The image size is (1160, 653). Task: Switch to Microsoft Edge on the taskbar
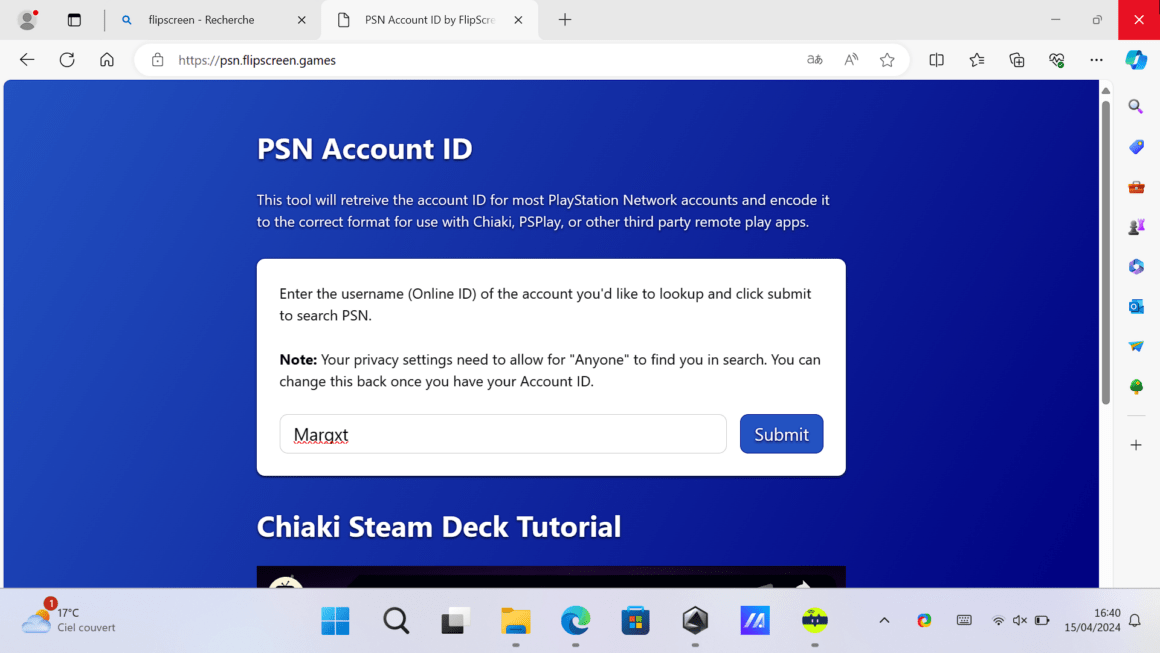tap(576, 620)
